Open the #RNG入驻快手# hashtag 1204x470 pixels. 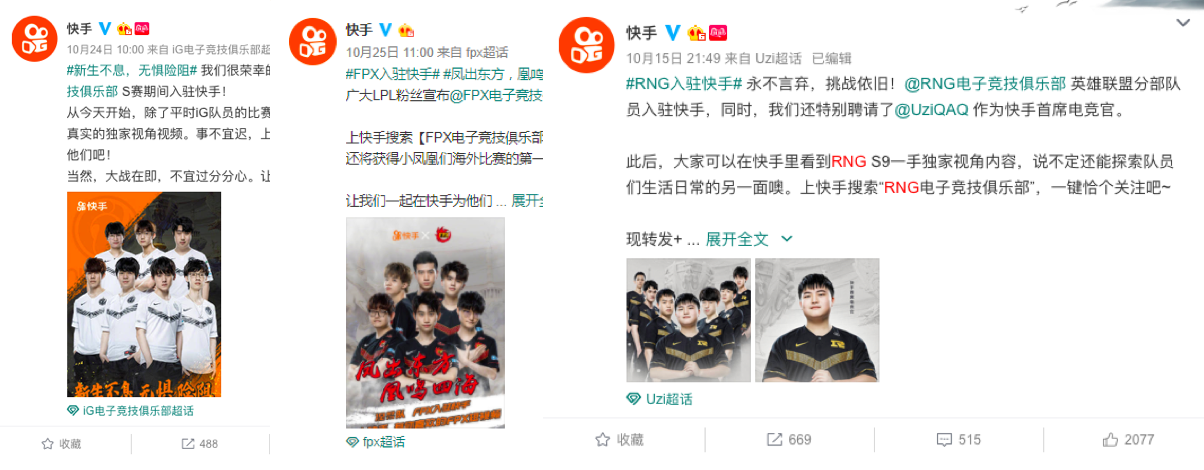pyautogui.click(x=683, y=84)
